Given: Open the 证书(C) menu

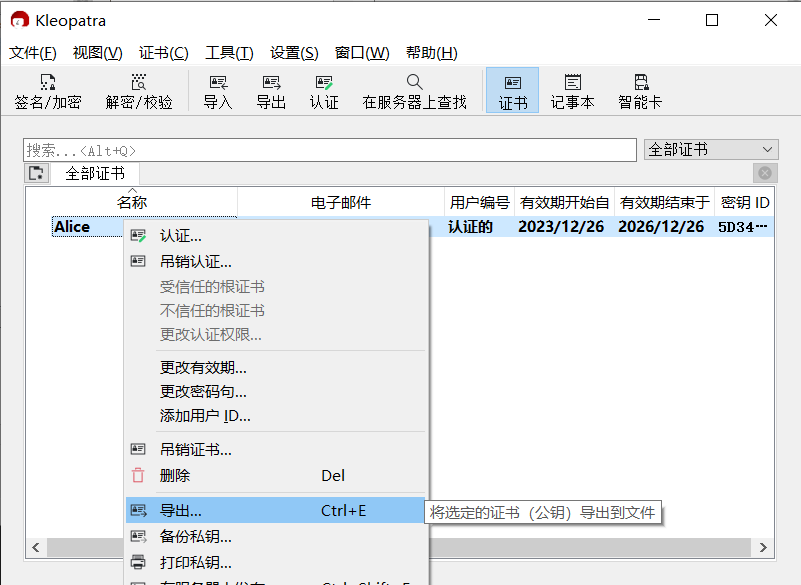Looking at the screenshot, I should (x=163, y=53).
